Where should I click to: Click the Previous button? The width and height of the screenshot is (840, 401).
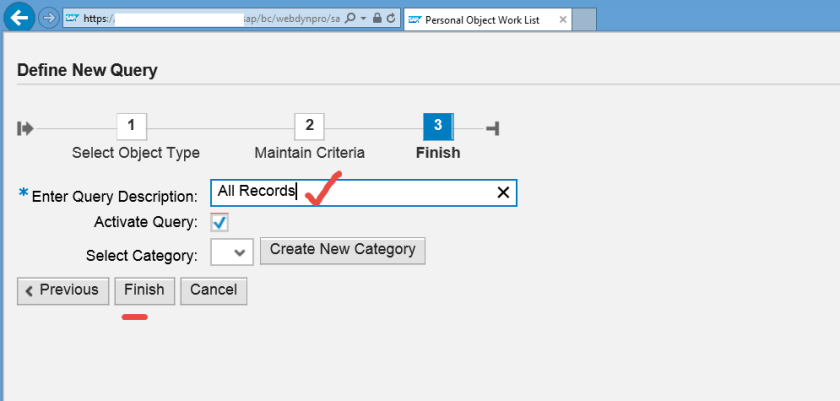(61, 290)
